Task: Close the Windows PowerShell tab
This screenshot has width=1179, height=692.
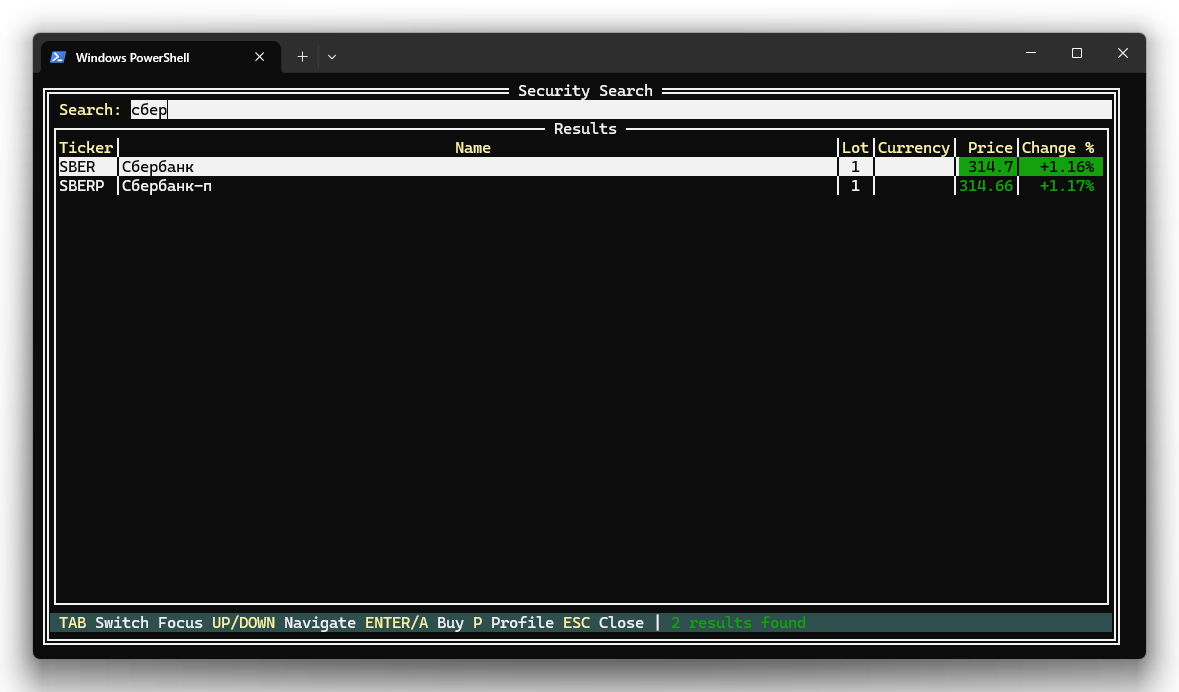Action: [x=260, y=57]
